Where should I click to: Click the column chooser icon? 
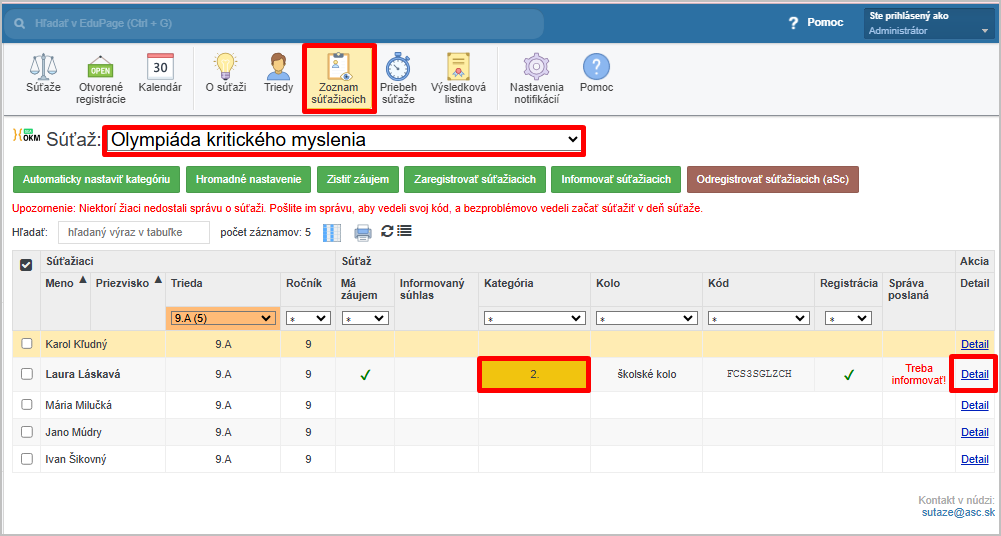pos(332,233)
